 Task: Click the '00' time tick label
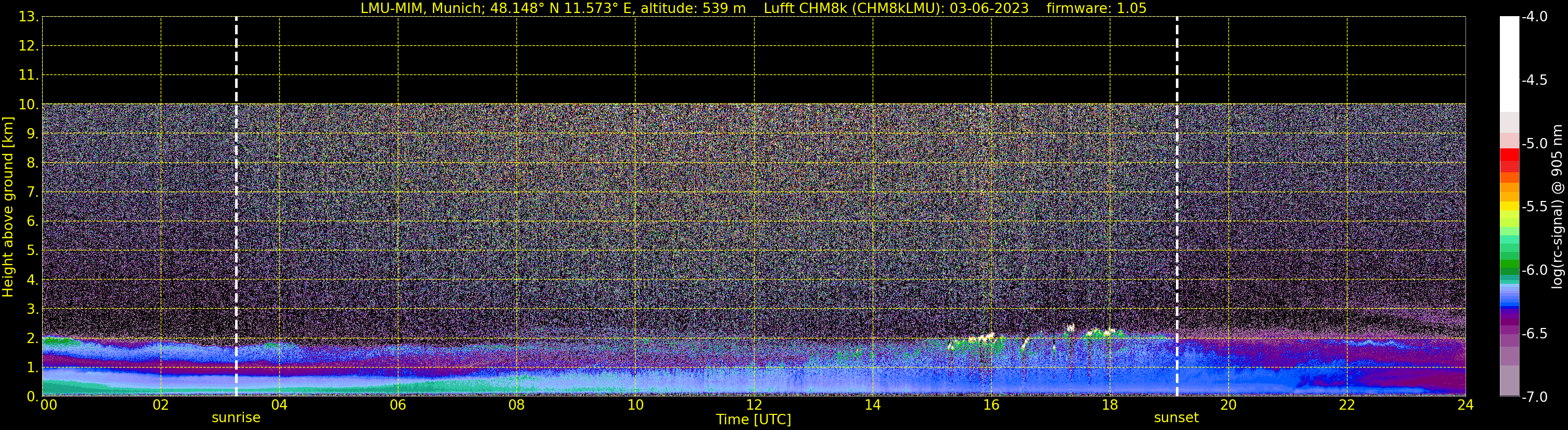(x=49, y=405)
